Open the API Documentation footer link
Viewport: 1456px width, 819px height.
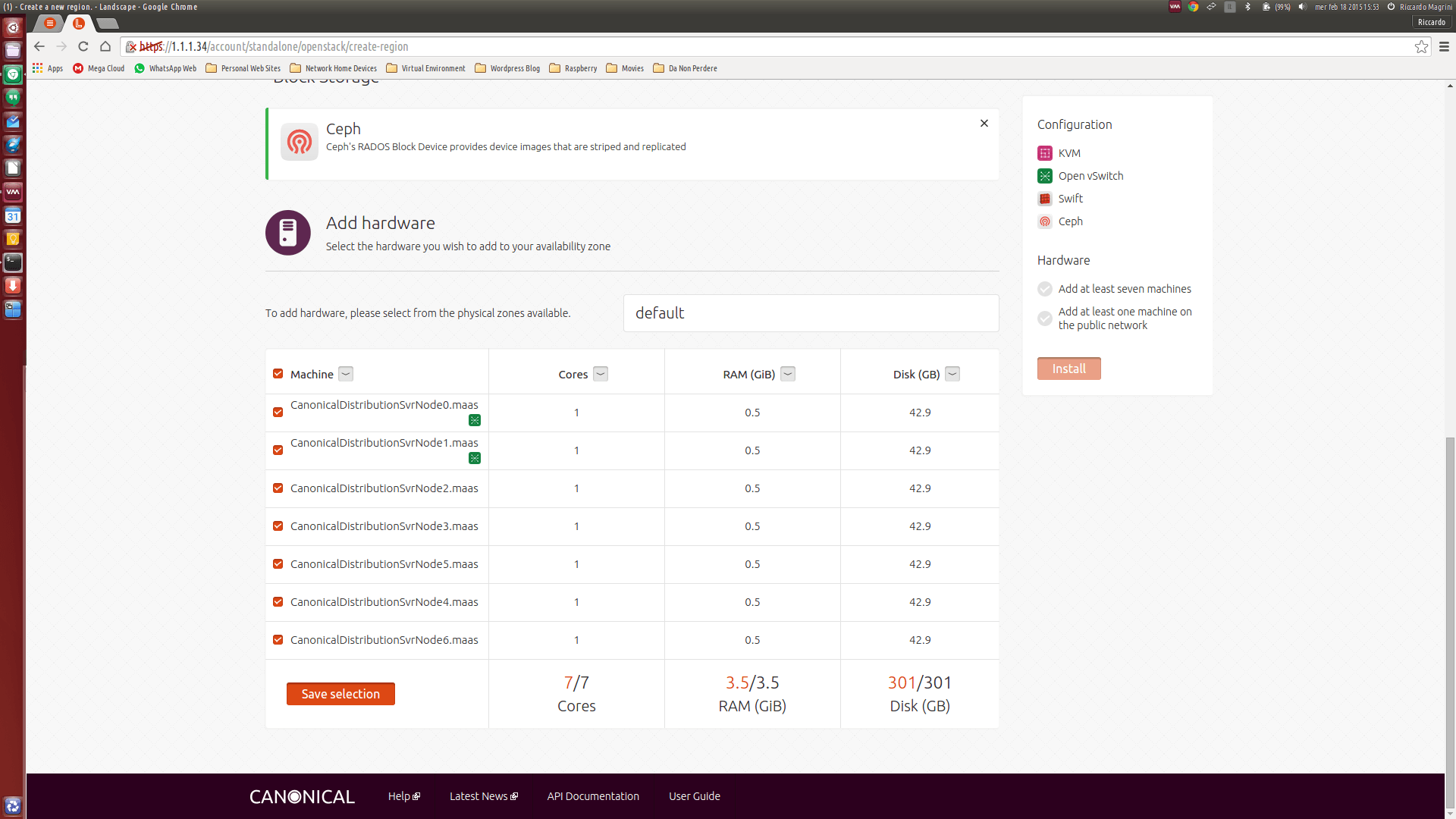click(593, 796)
